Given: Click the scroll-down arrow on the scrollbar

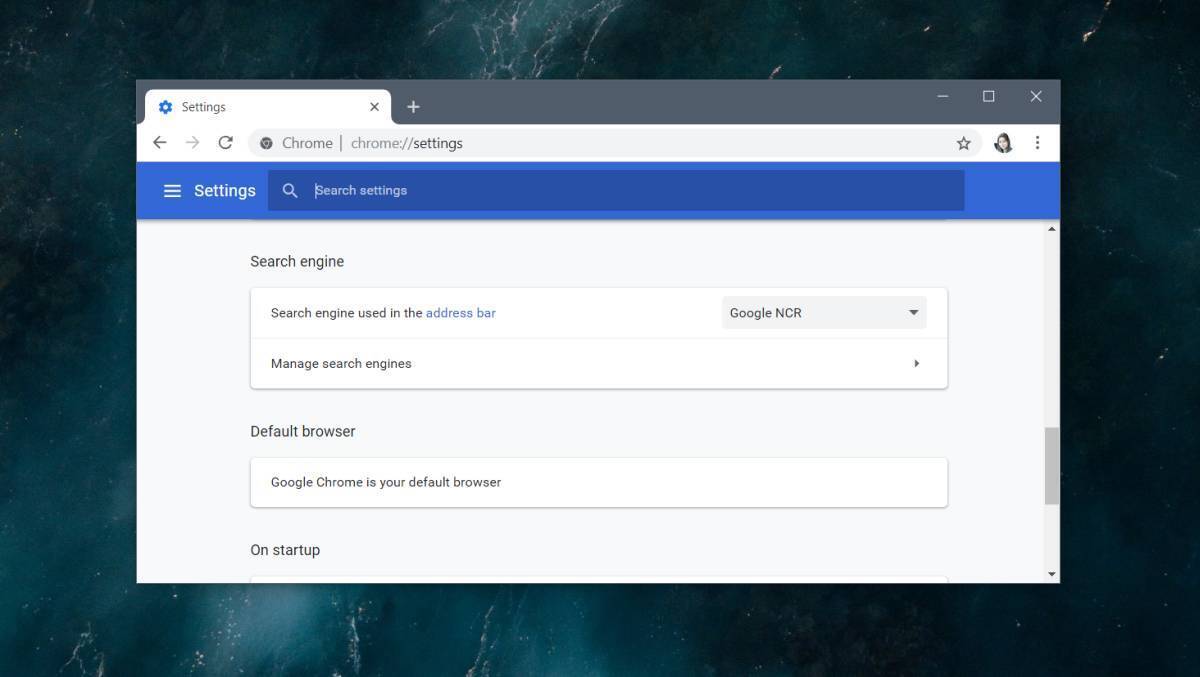Looking at the screenshot, I should tap(1052, 573).
